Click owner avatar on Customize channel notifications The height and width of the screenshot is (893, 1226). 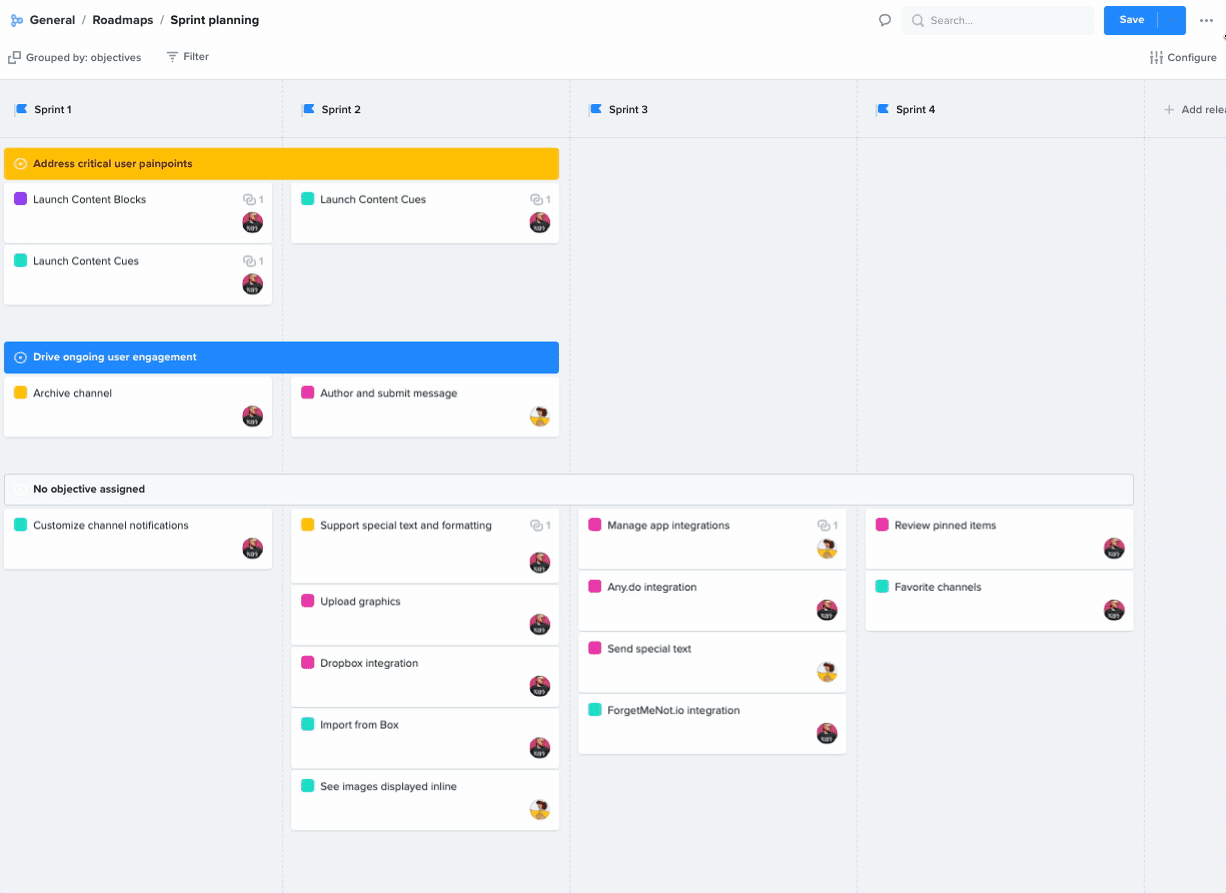click(253, 548)
